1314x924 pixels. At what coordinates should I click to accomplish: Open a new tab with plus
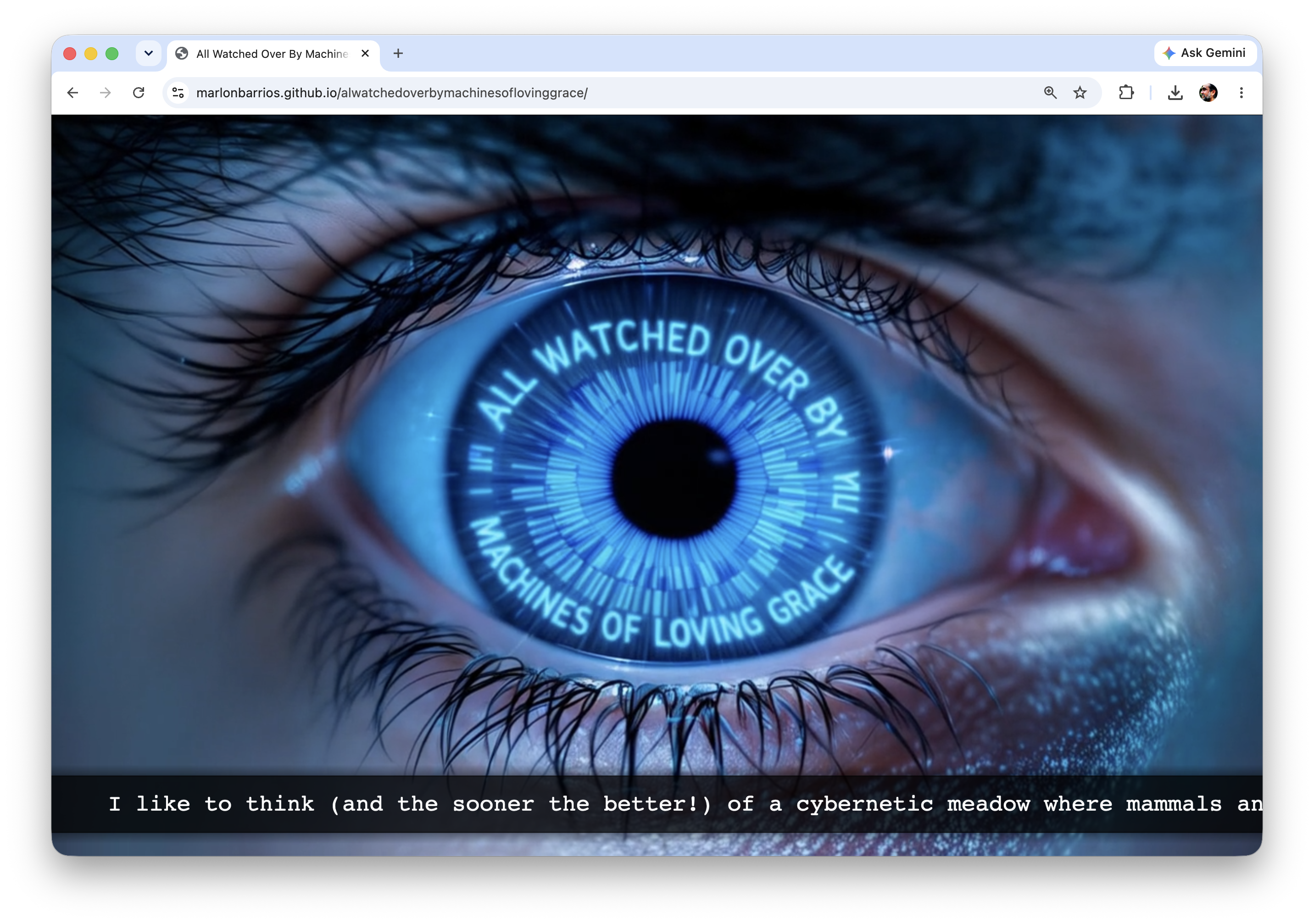(398, 53)
